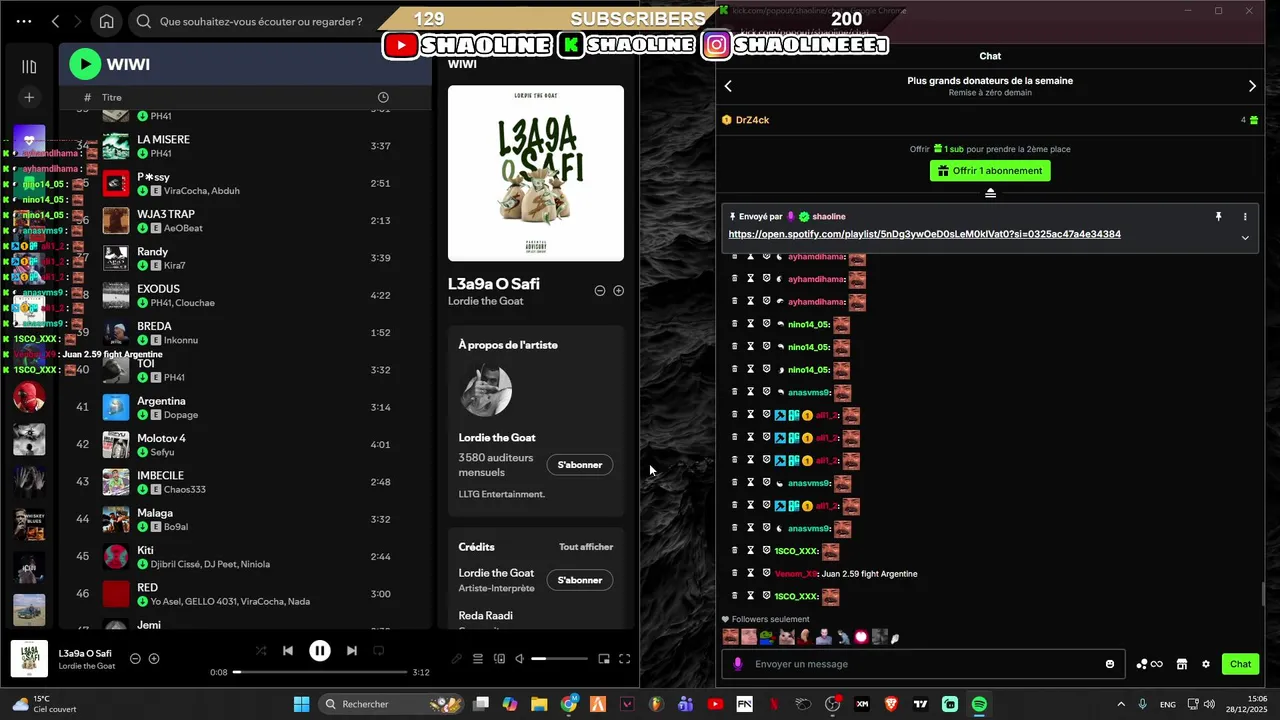The height and width of the screenshot is (720, 1280).
Task: Open the L3a9a O Safi album cover
Action: (x=536, y=173)
